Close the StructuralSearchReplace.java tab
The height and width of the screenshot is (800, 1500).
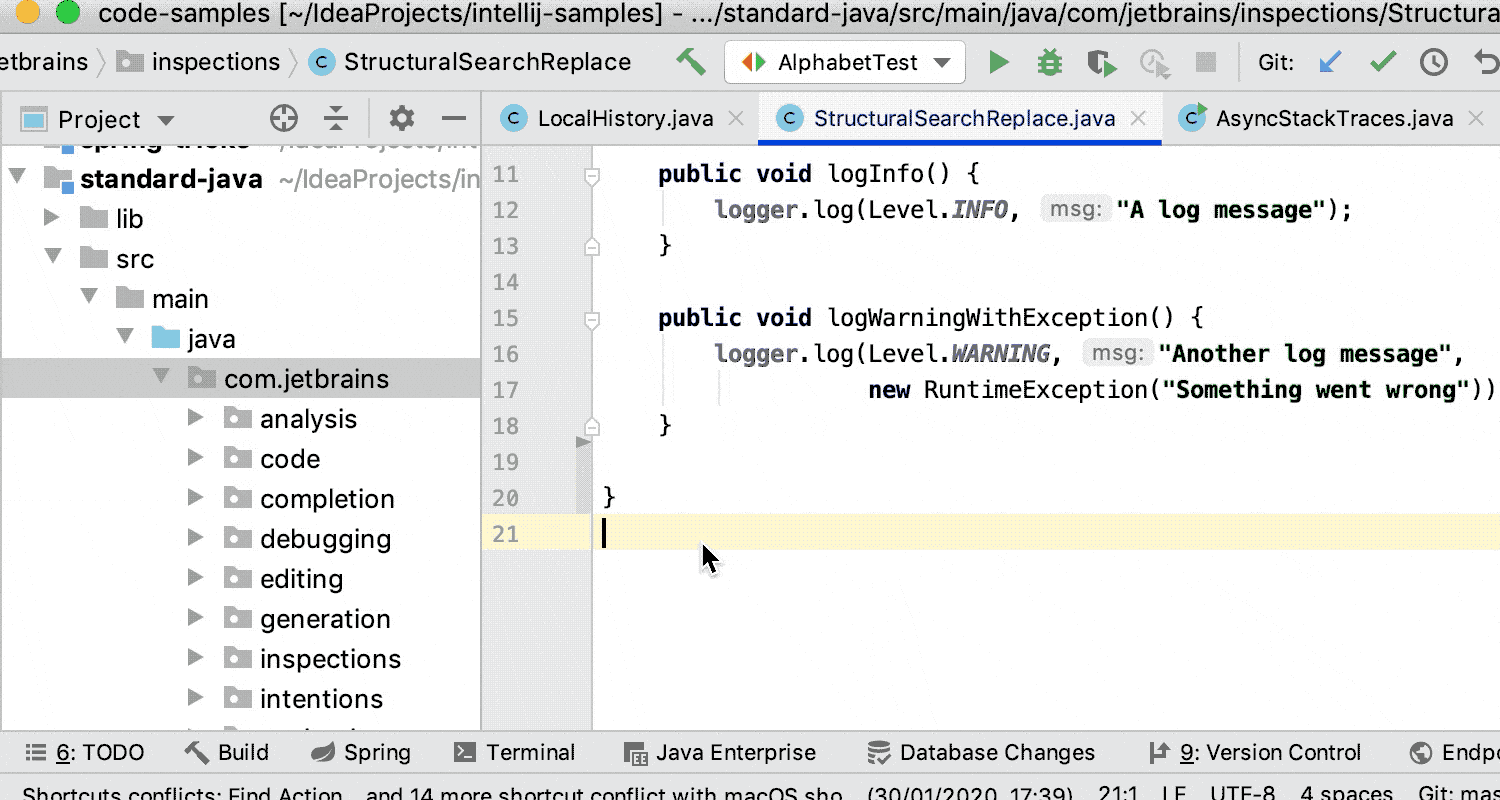pyautogui.click(x=1137, y=119)
